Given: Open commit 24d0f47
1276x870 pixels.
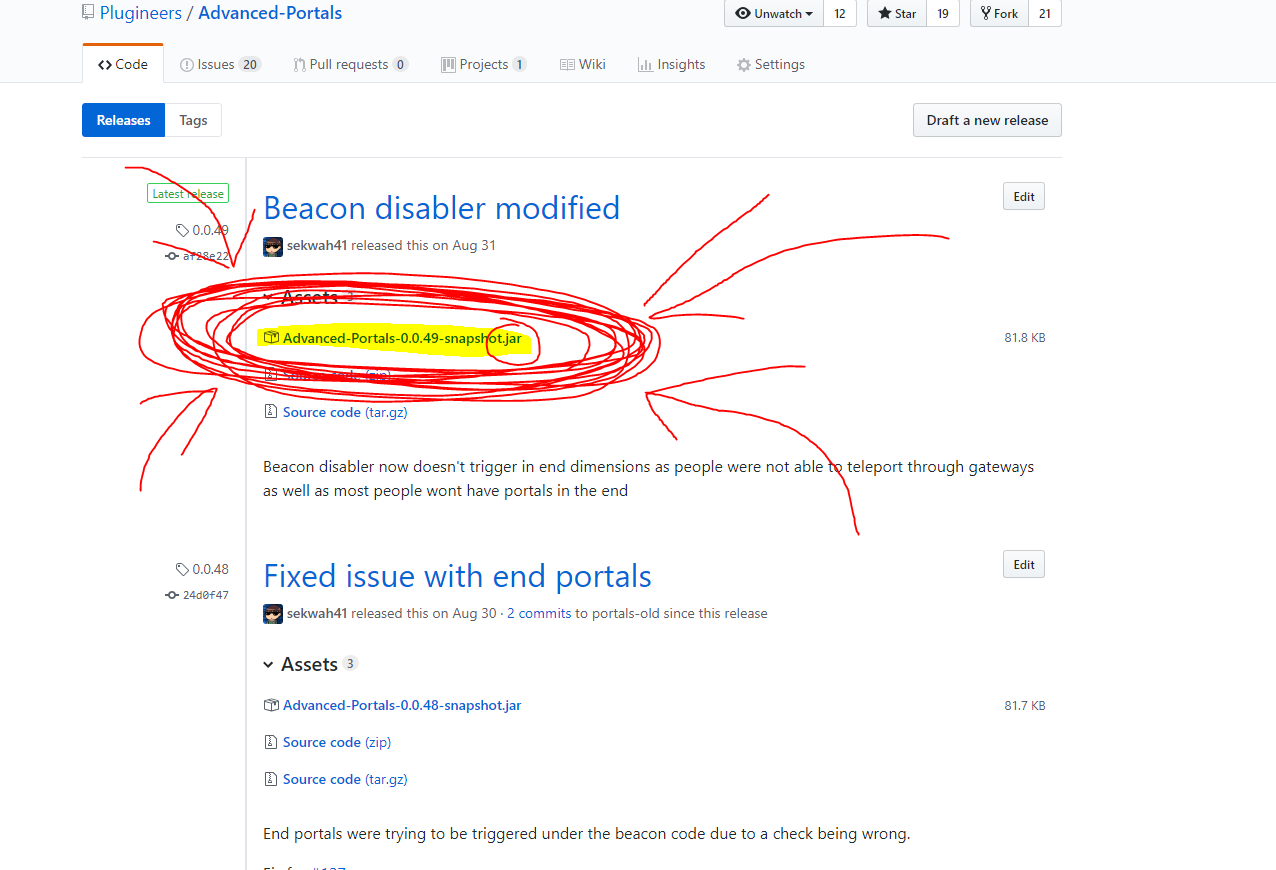Looking at the screenshot, I should [x=205, y=595].
